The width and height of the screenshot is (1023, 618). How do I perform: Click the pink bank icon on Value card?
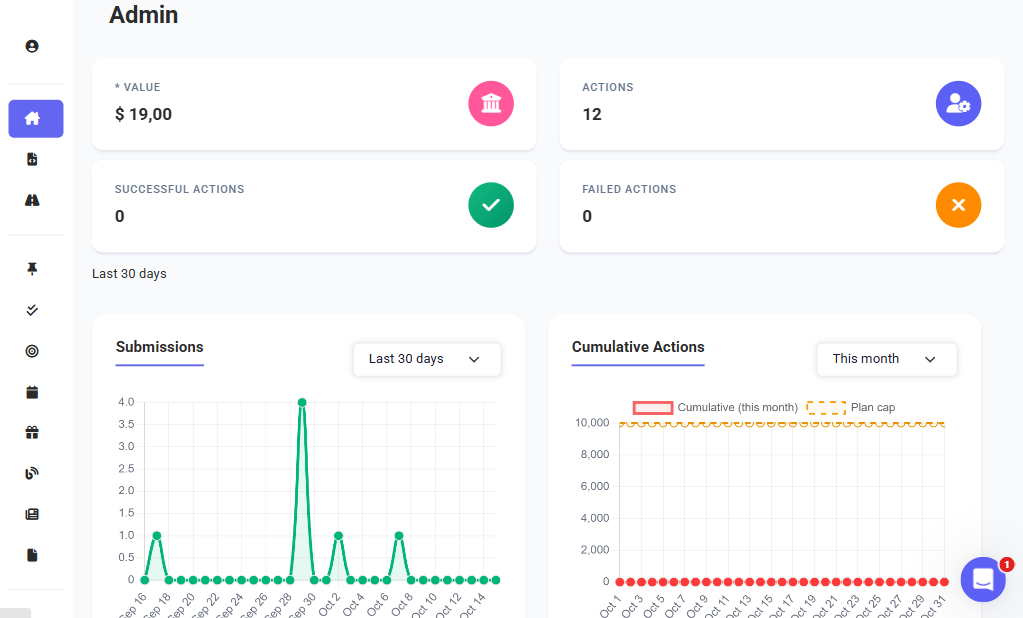coord(491,103)
